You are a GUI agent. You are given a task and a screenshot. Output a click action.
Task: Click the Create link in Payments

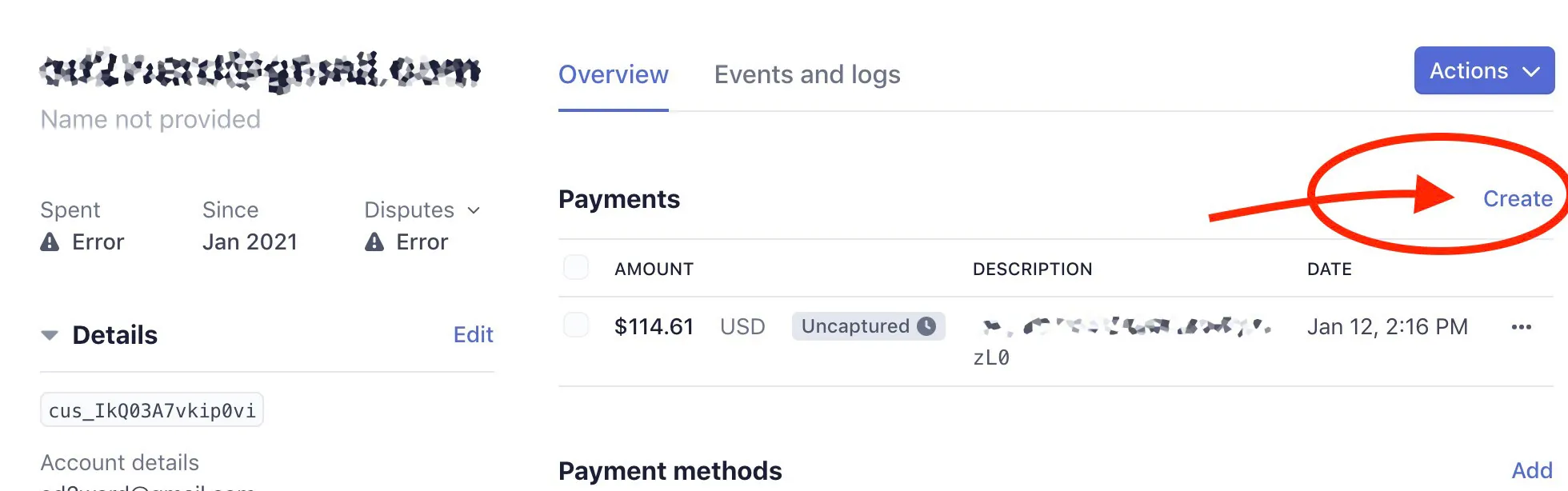(x=1517, y=199)
